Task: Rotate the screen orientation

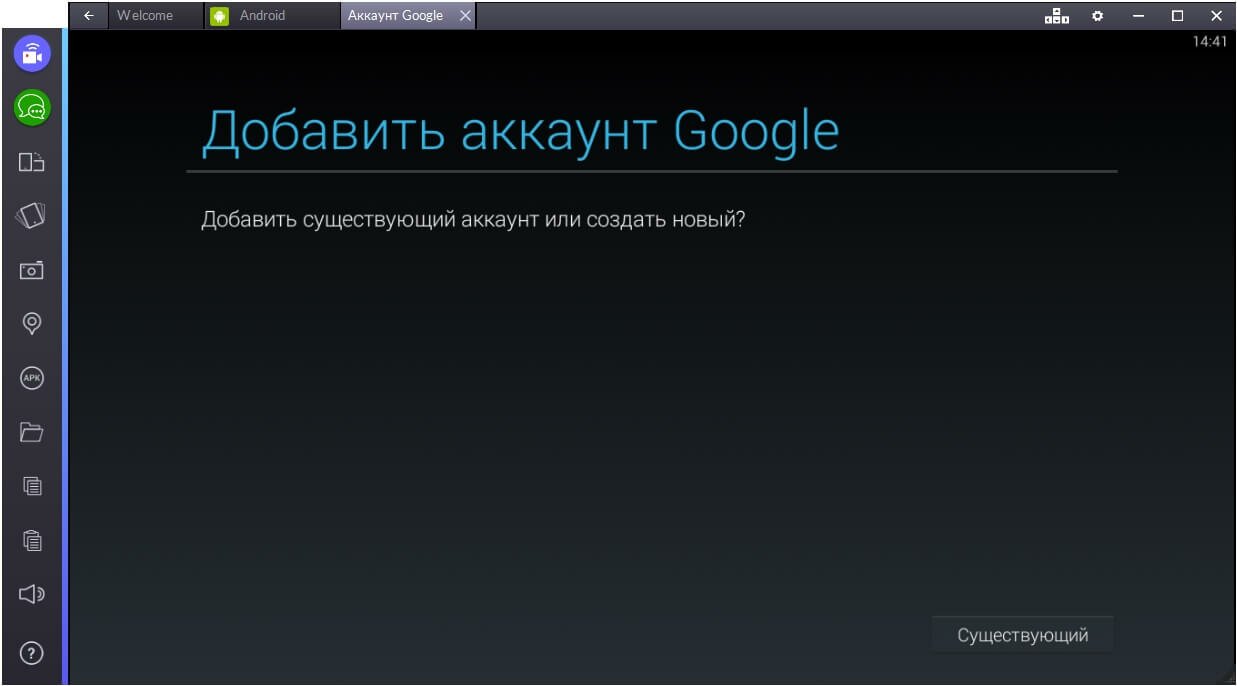Action: [31, 161]
